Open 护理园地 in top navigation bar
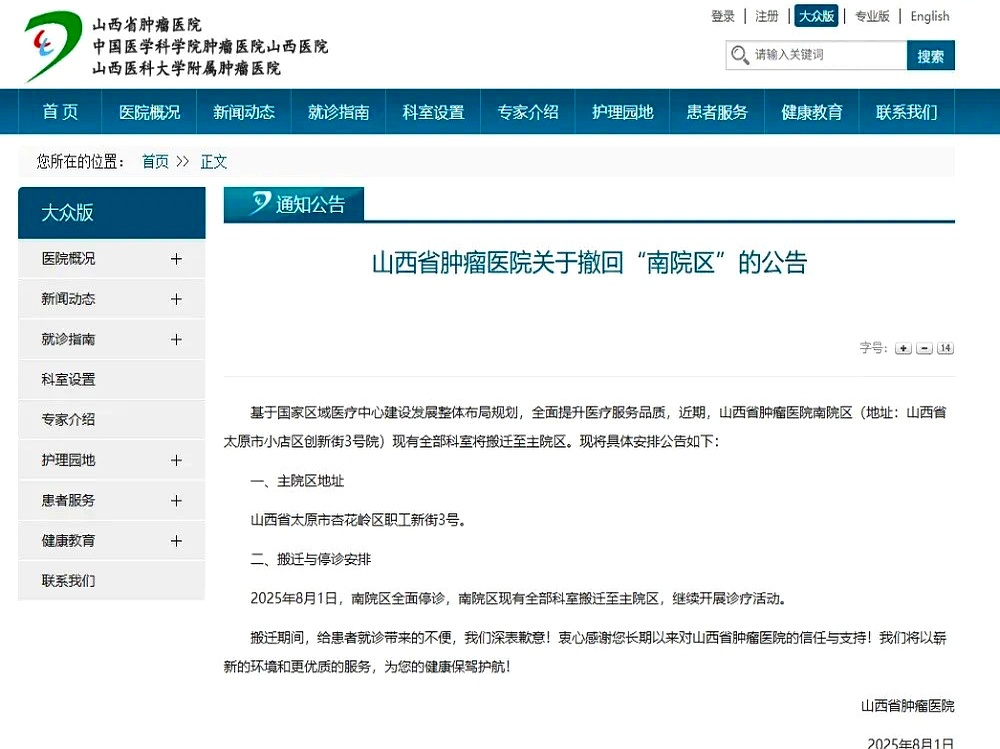The height and width of the screenshot is (749, 1000). click(622, 112)
